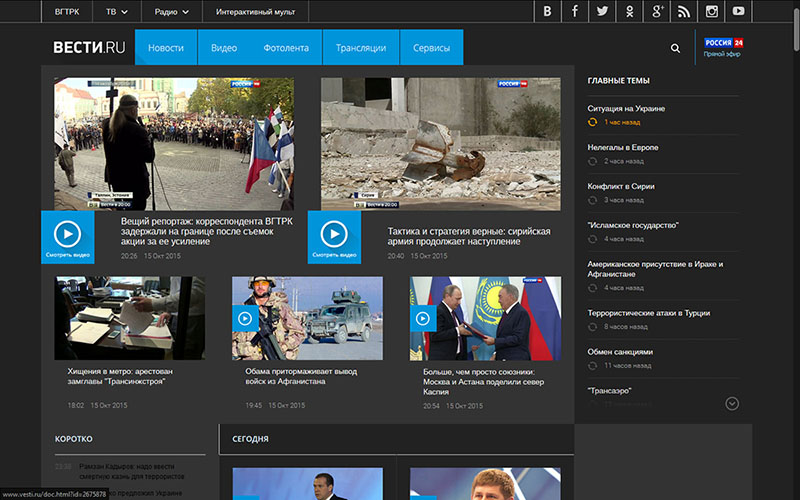800x500 pixels.
Task: Open headline about detained ВГТРК correspondent
Action: 207,231
